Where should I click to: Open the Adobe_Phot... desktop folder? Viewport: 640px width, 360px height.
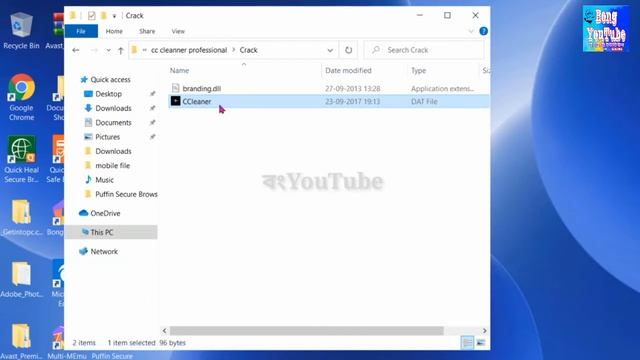tap(21, 280)
